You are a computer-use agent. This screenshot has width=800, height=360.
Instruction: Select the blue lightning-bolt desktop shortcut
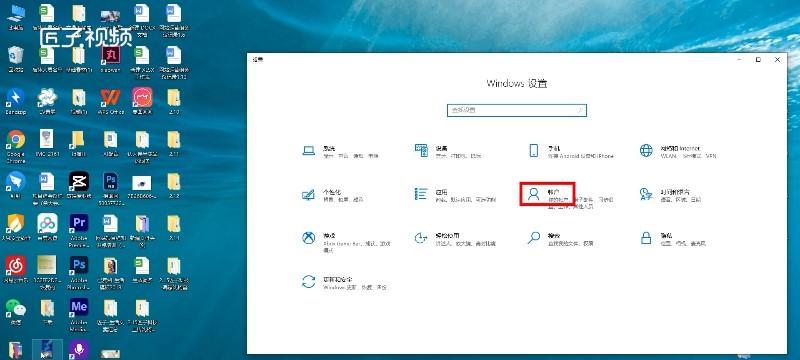tap(16, 101)
